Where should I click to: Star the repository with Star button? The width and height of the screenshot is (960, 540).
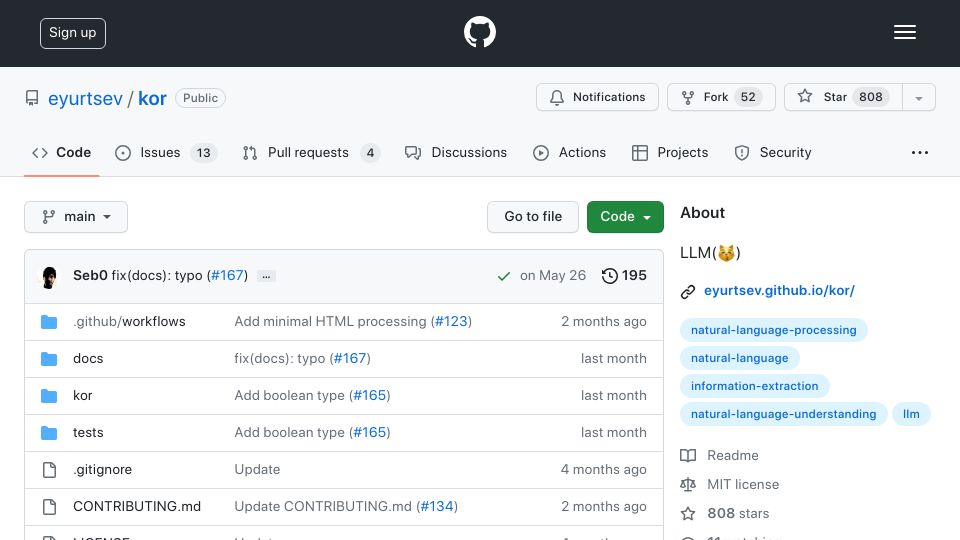click(x=843, y=97)
